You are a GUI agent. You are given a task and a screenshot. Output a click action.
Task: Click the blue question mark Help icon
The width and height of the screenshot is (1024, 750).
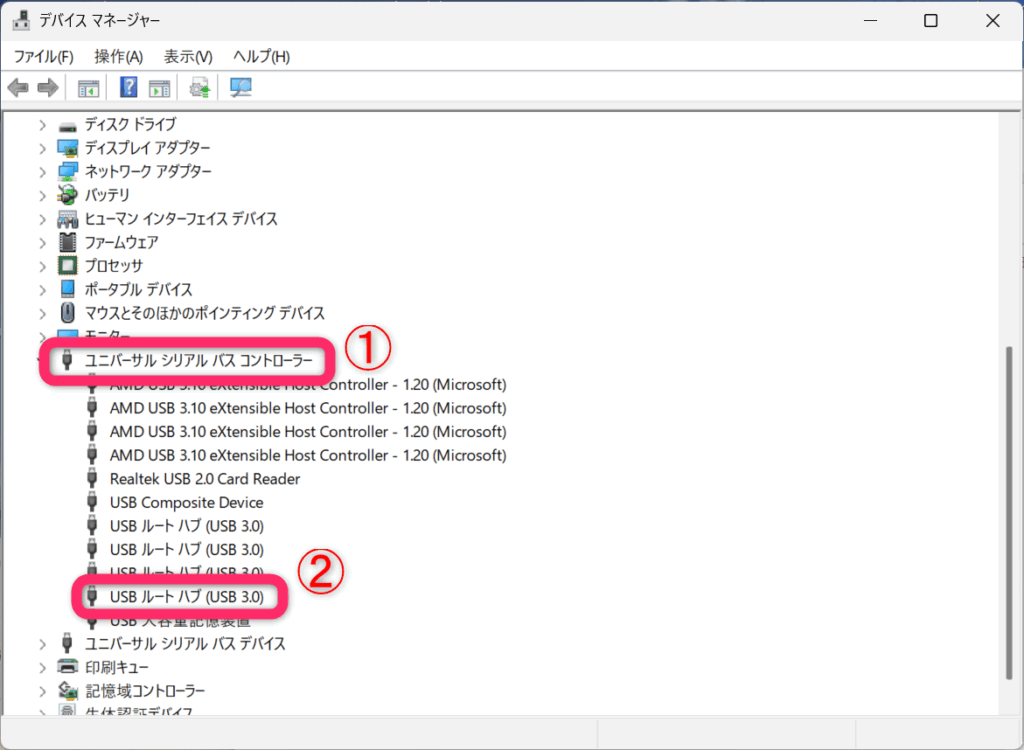coord(129,88)
